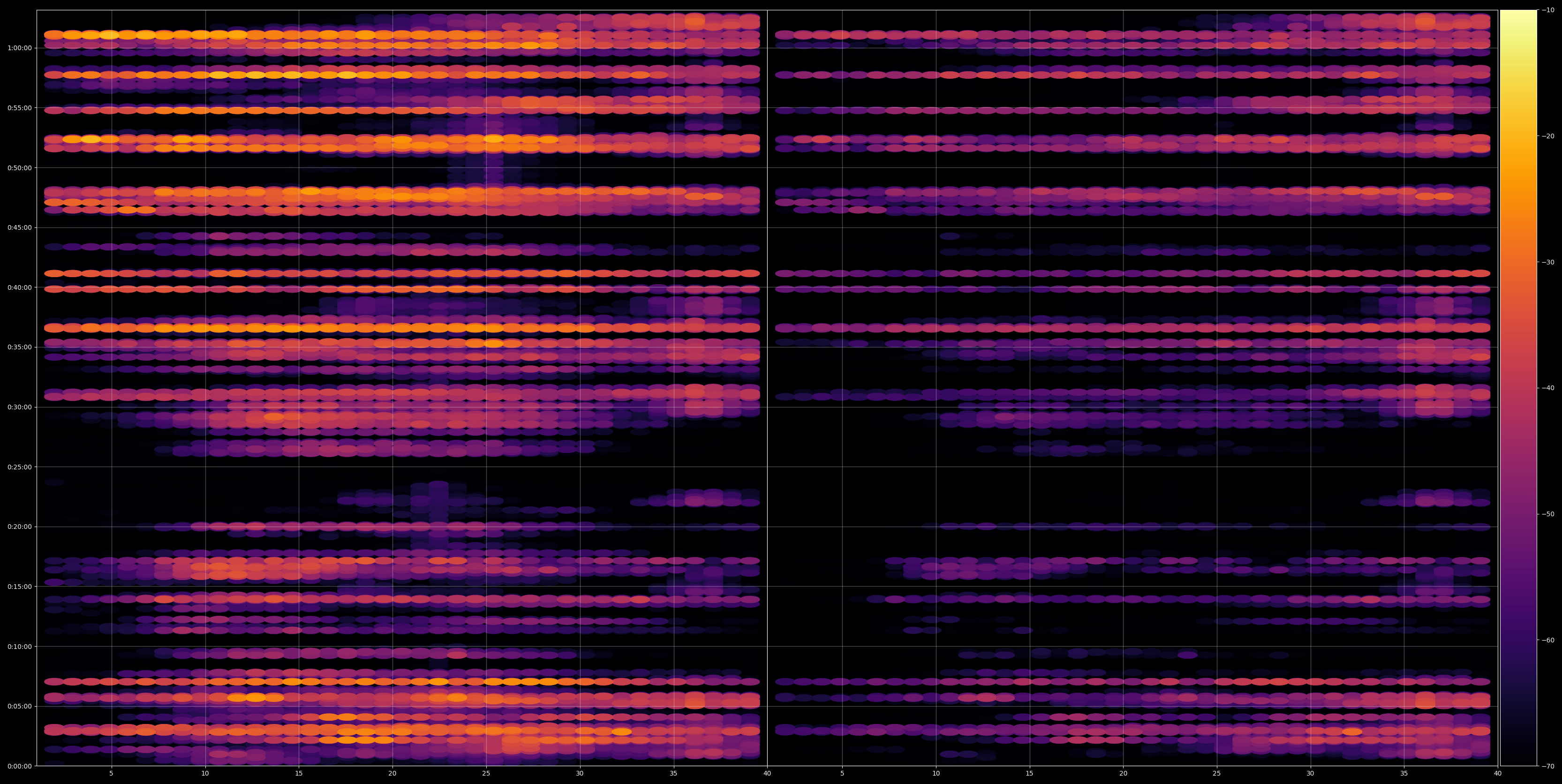Click x-axis tick label 15 of right plot
This screenshot has height=784, width=1562.
click(1030, 774)
